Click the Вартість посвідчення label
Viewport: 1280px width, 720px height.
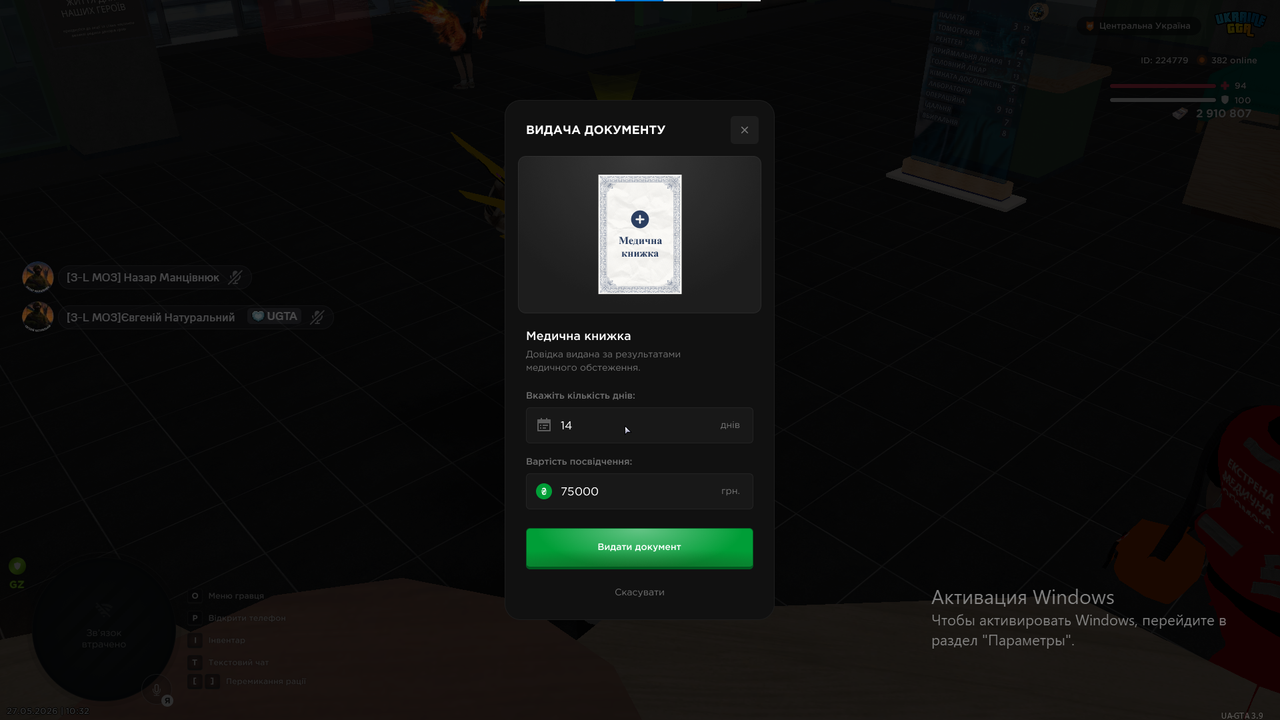pyautogui.click(x=579, y=462)
